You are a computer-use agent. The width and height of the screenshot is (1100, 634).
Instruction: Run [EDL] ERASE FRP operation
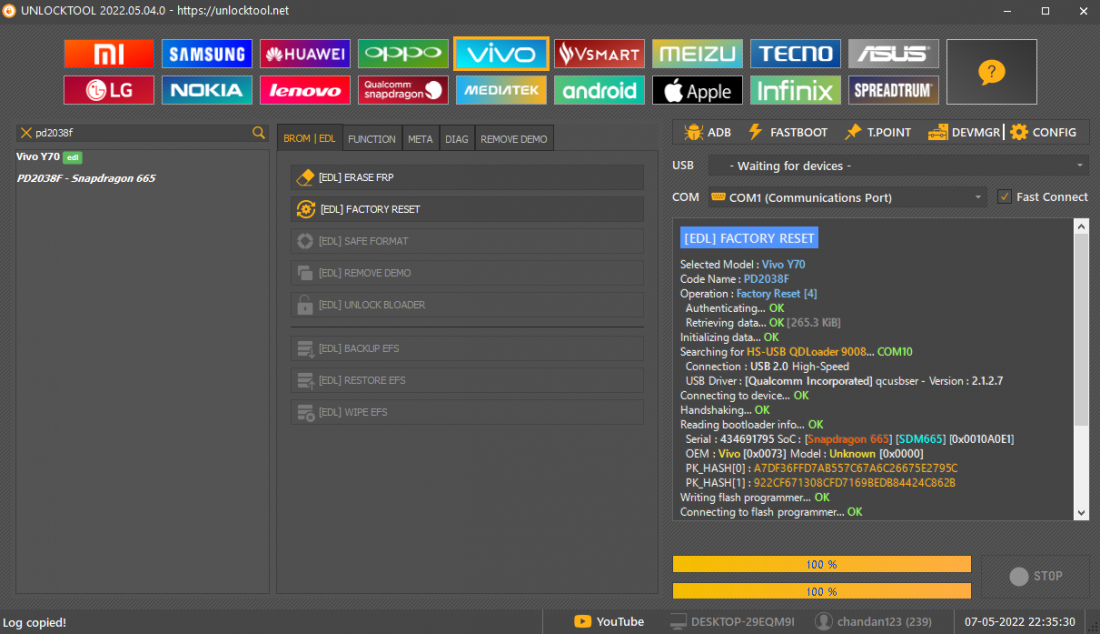coord(467,177)
